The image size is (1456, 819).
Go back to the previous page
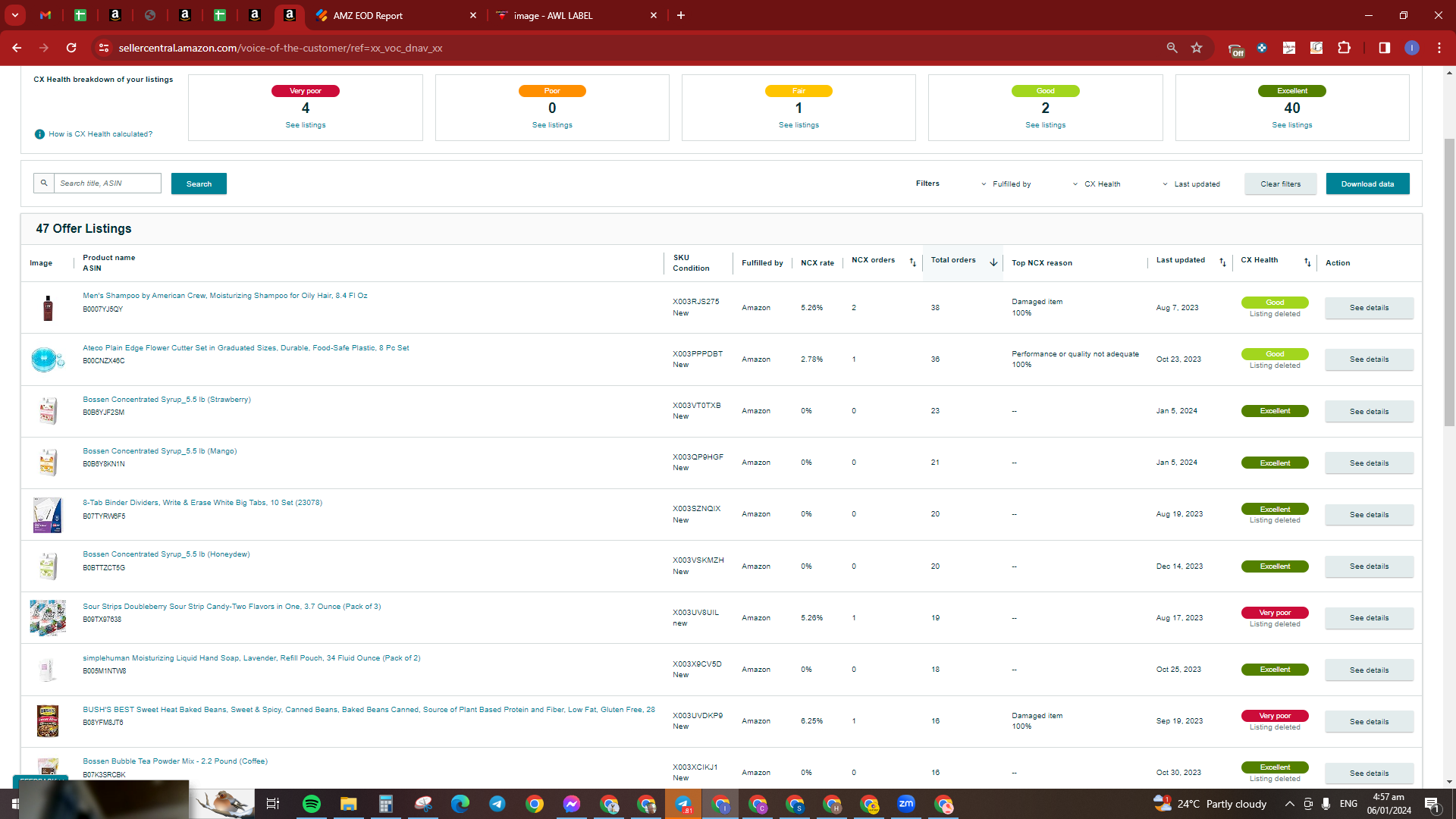point(17,48)
